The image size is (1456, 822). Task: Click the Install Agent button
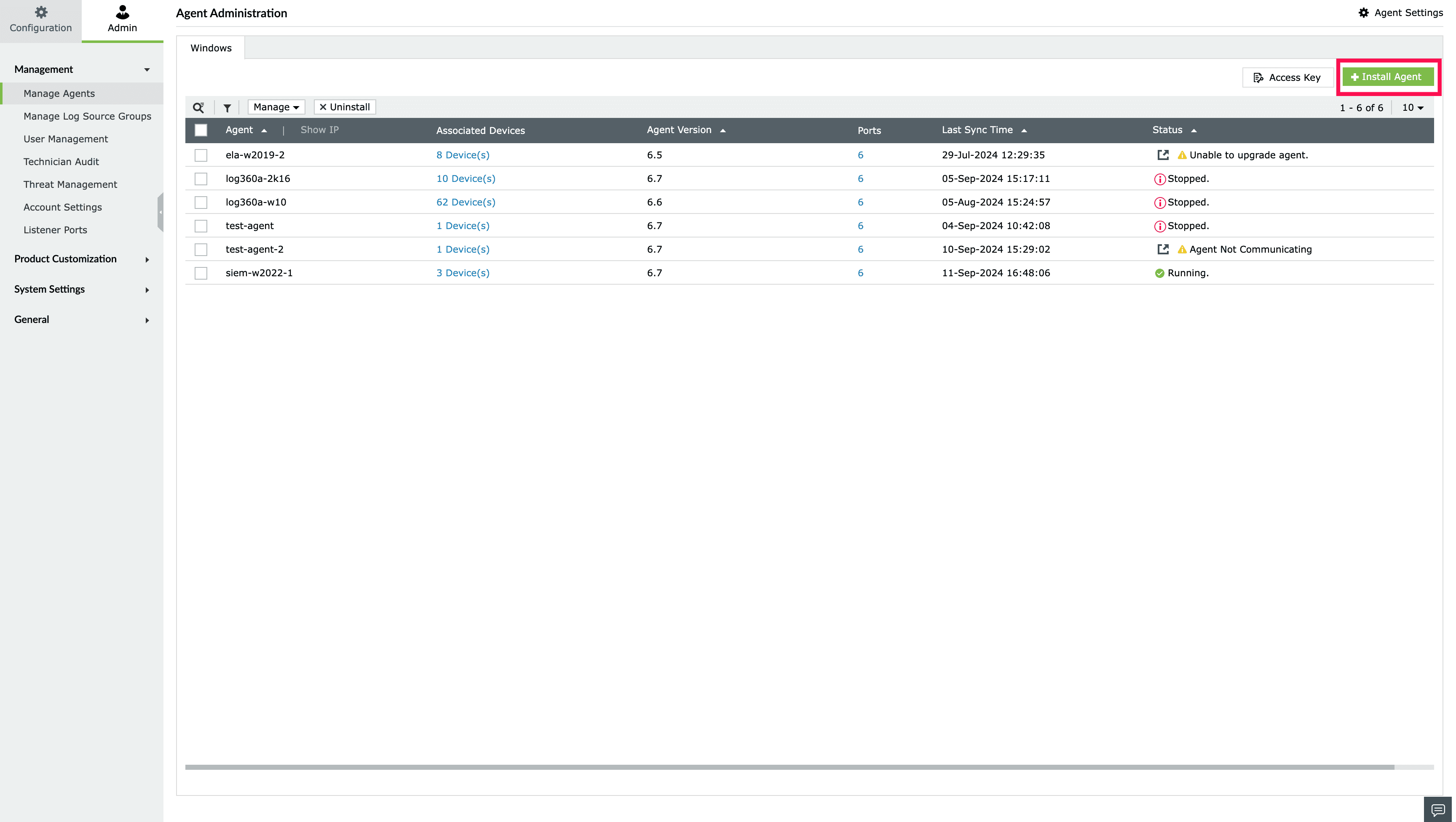point(1388,77)
